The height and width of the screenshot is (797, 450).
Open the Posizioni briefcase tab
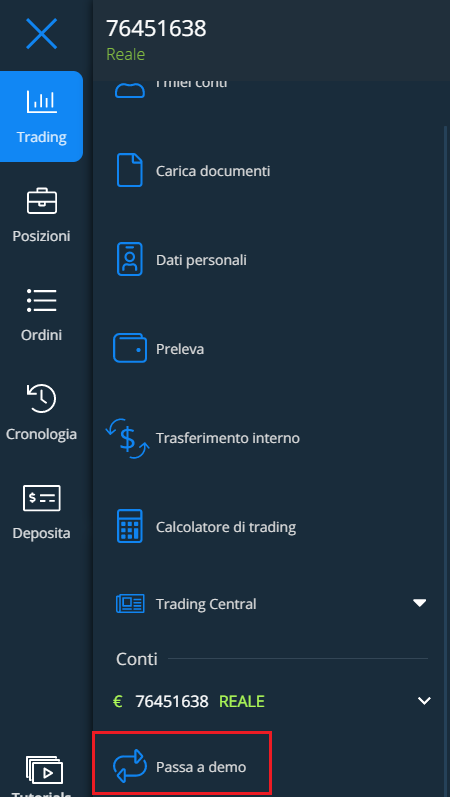(x=41, y=216)
